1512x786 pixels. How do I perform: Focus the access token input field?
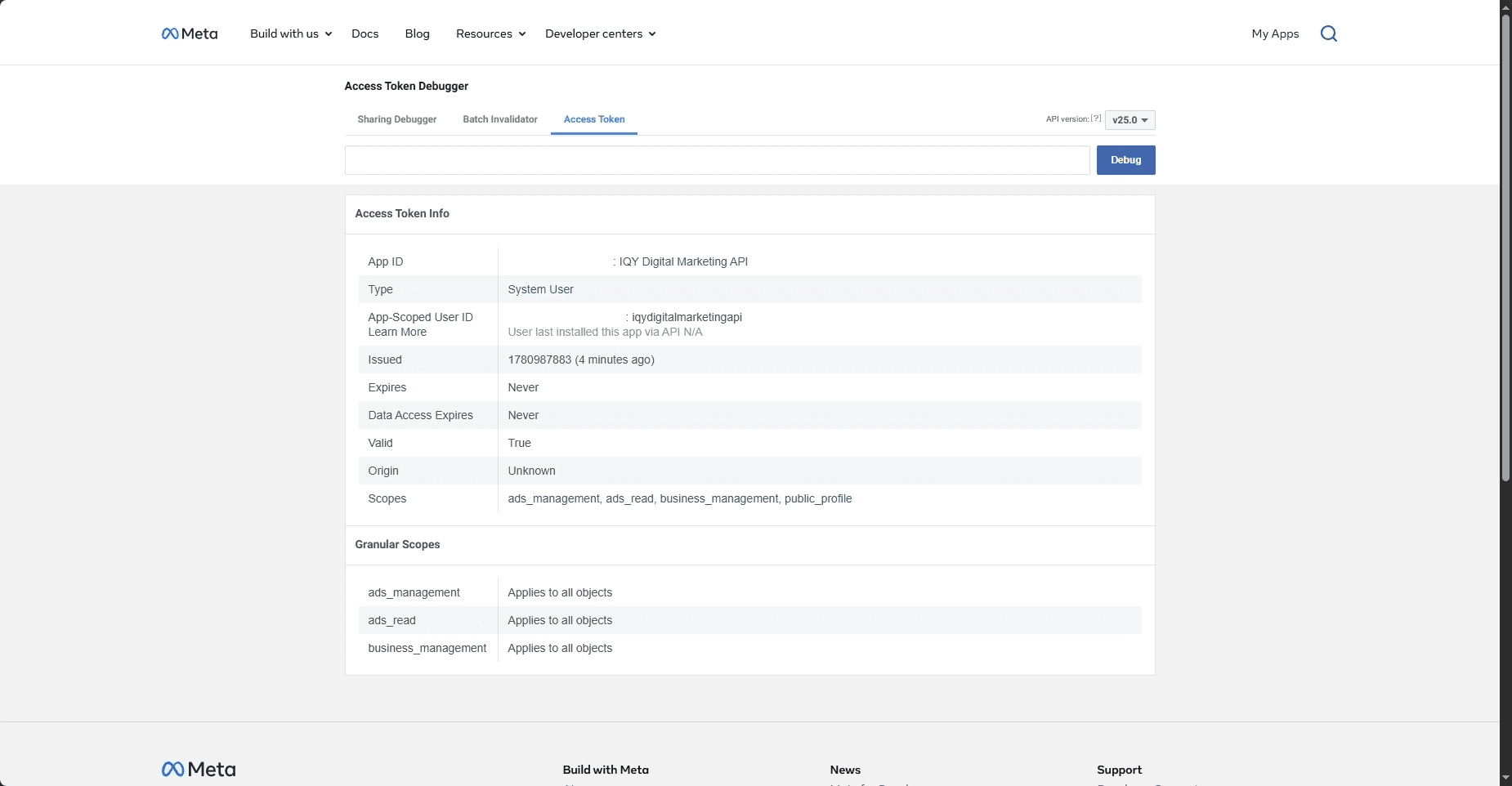click(718, 160)
